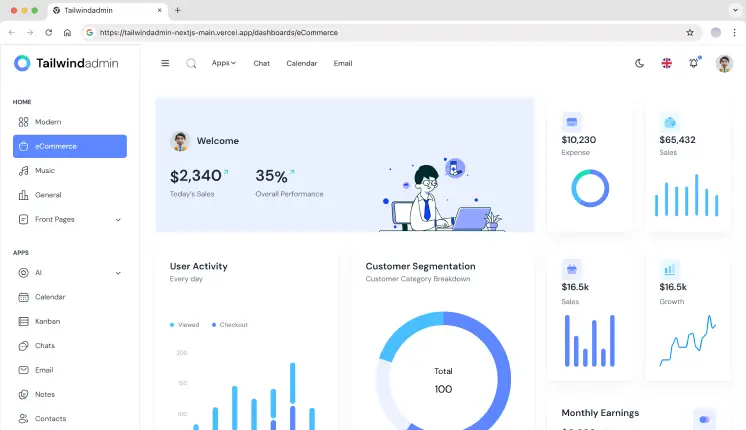Open search with the magnifier icon
Image resolution: width=746 pixels, height=430 pixels.
(x=191, y=63)
